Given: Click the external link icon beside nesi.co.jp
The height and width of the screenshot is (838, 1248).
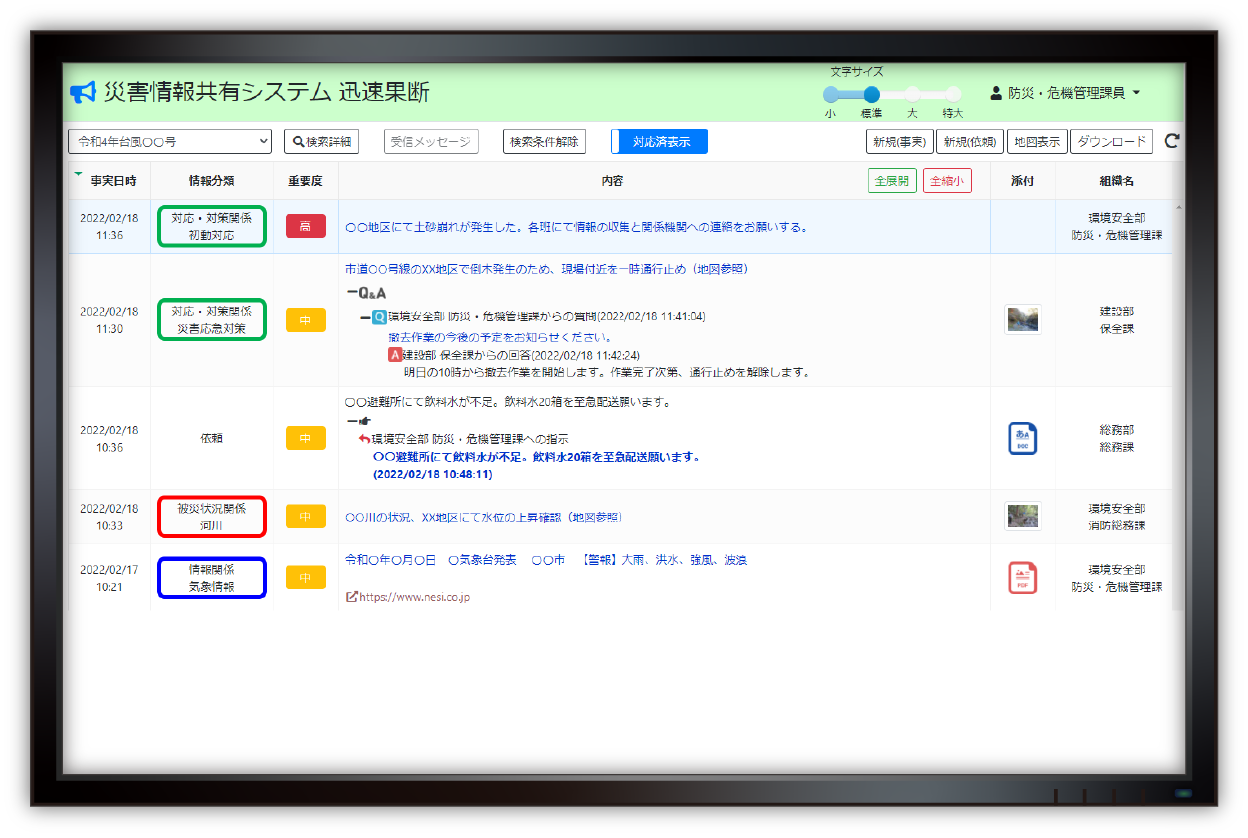Looking at the screenshot, I should (x=351, y=597).
